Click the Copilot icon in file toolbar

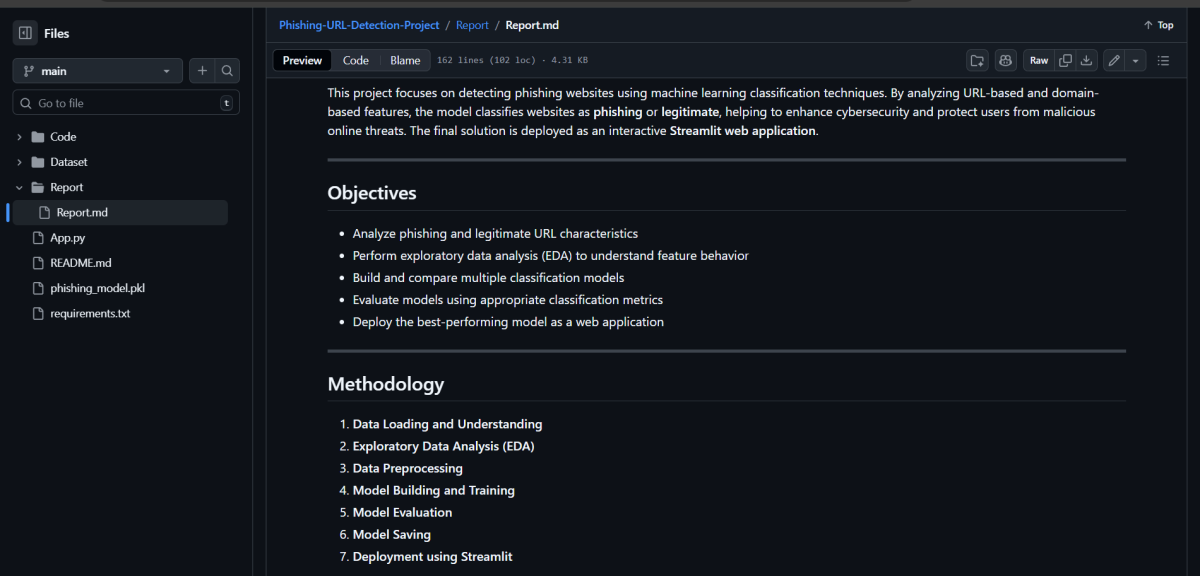click(x=1005, y=61)
